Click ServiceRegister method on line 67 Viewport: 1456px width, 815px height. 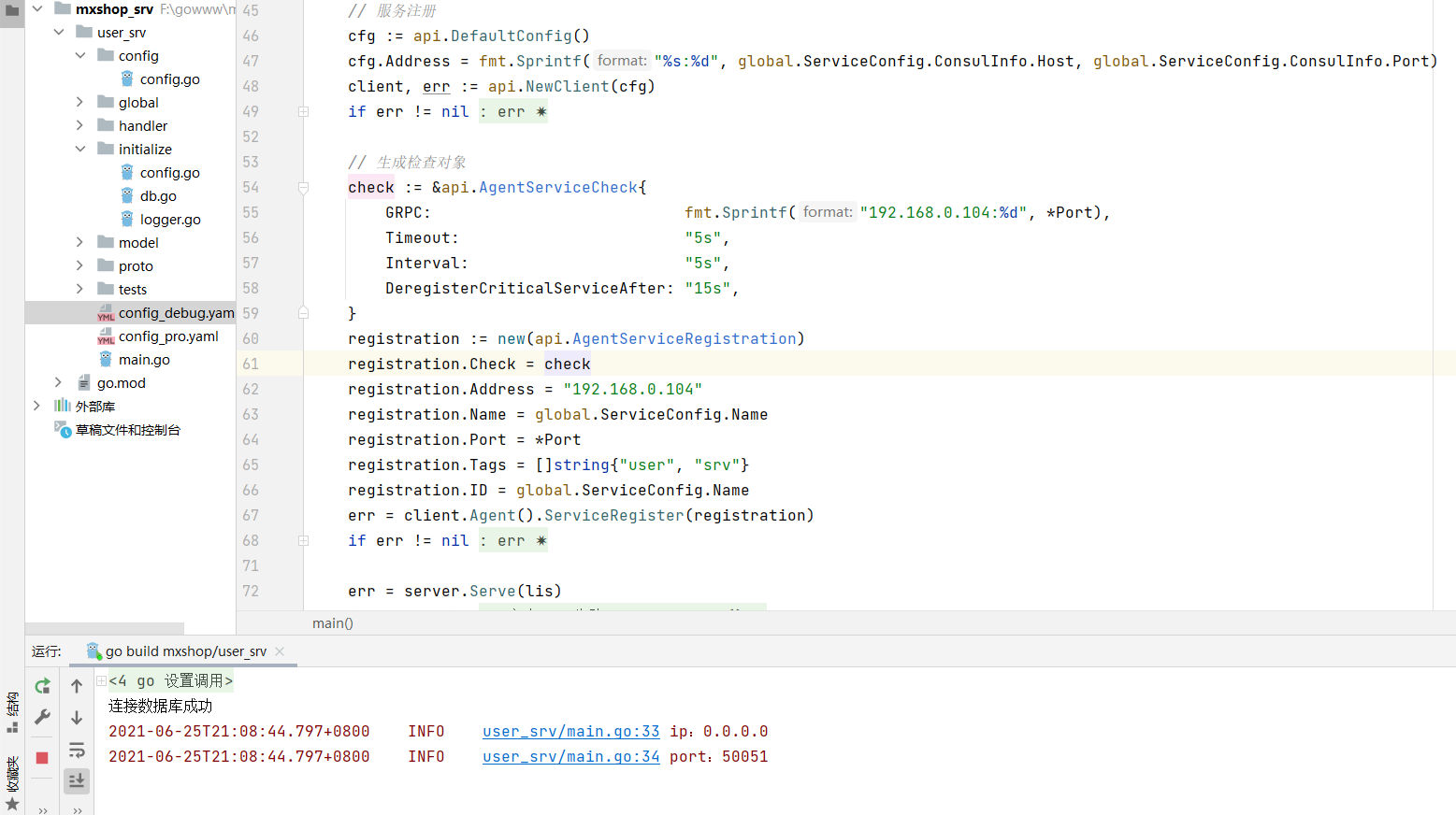(614, 516)
